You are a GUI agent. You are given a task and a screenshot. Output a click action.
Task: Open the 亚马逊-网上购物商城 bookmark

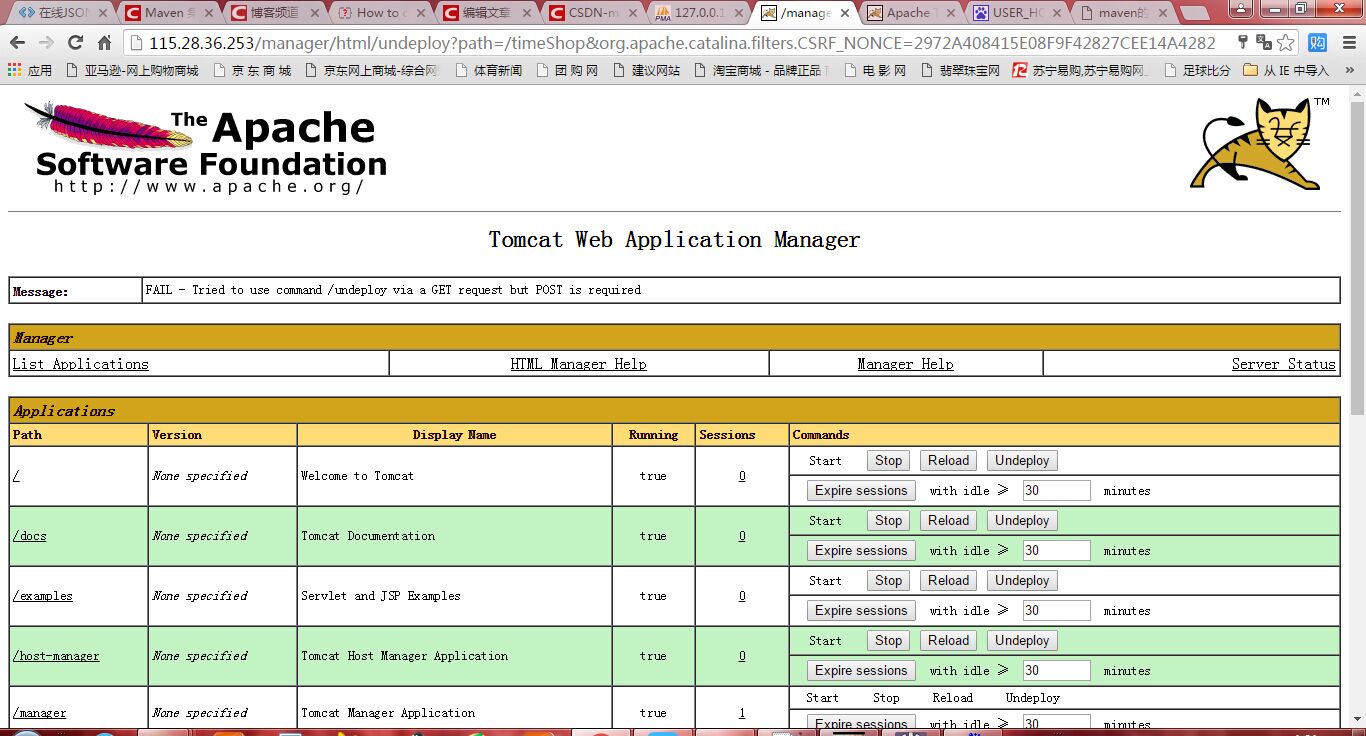[x=132, y=70]
